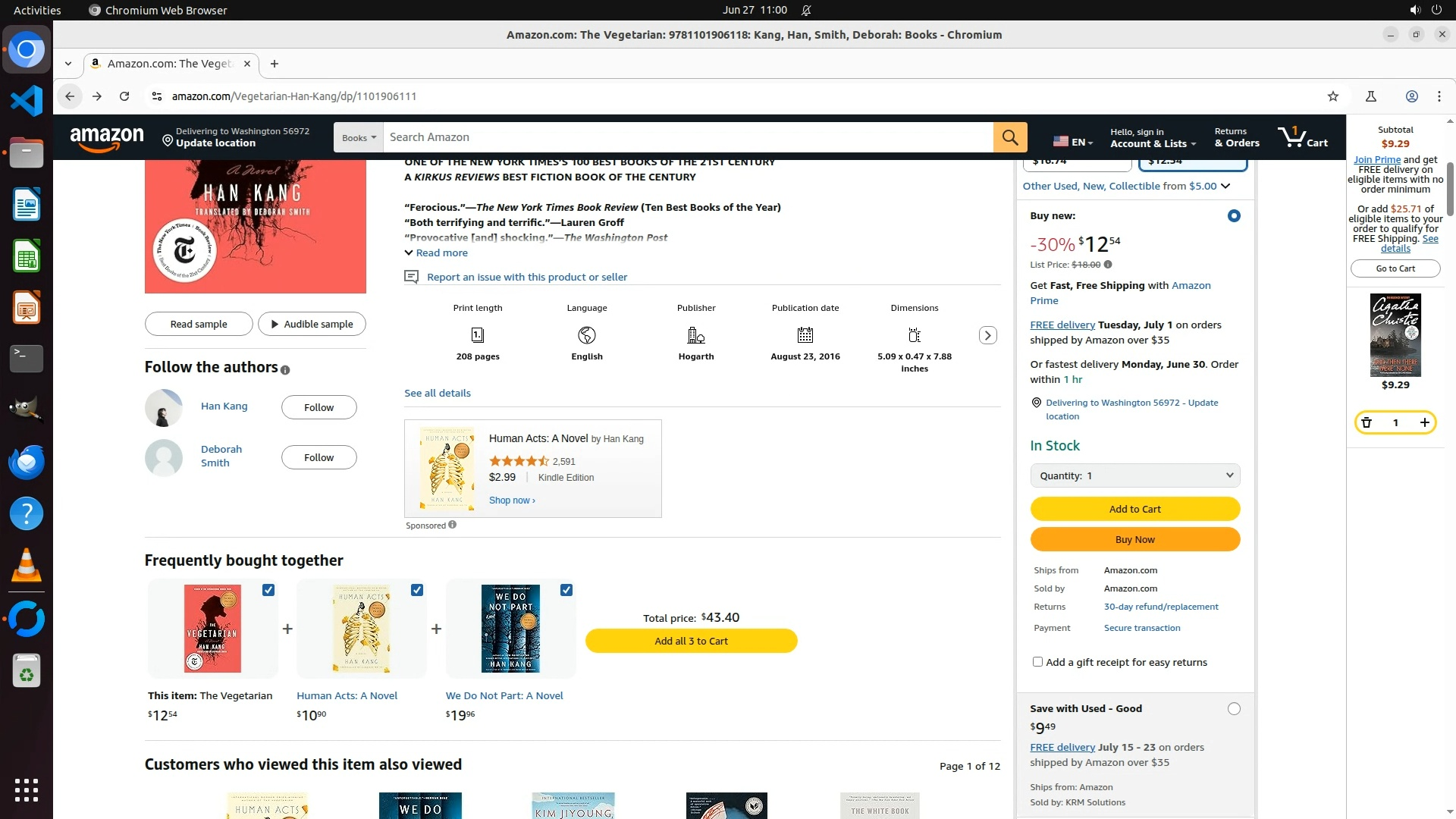Bookmark this page with star icon
Viewport: 1456px width, 819px height.
pyautogui.click(x=1333, y=96)
